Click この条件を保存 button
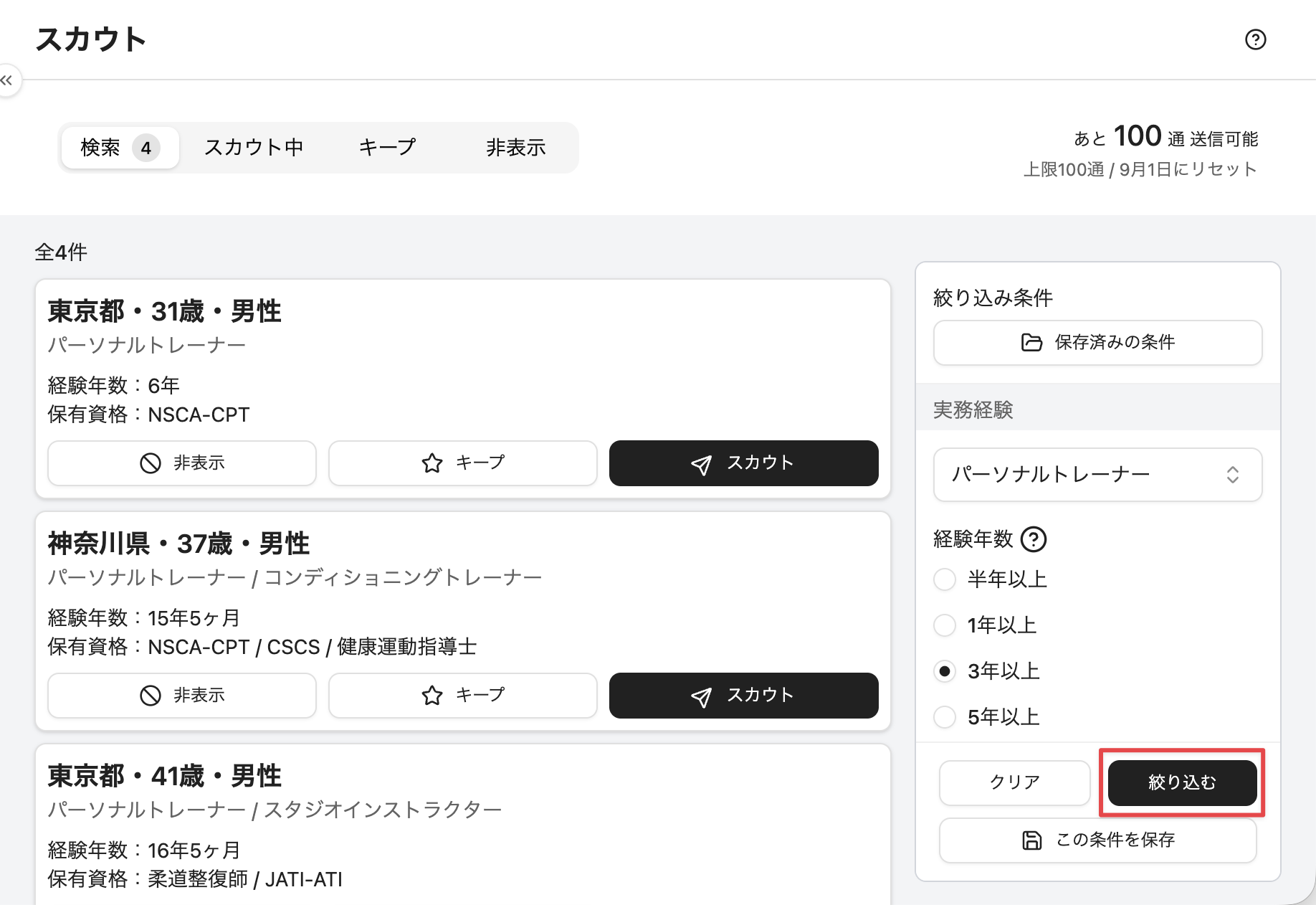The width and height of the screenshot is (1316, 905). click(x=1097, y=840)
